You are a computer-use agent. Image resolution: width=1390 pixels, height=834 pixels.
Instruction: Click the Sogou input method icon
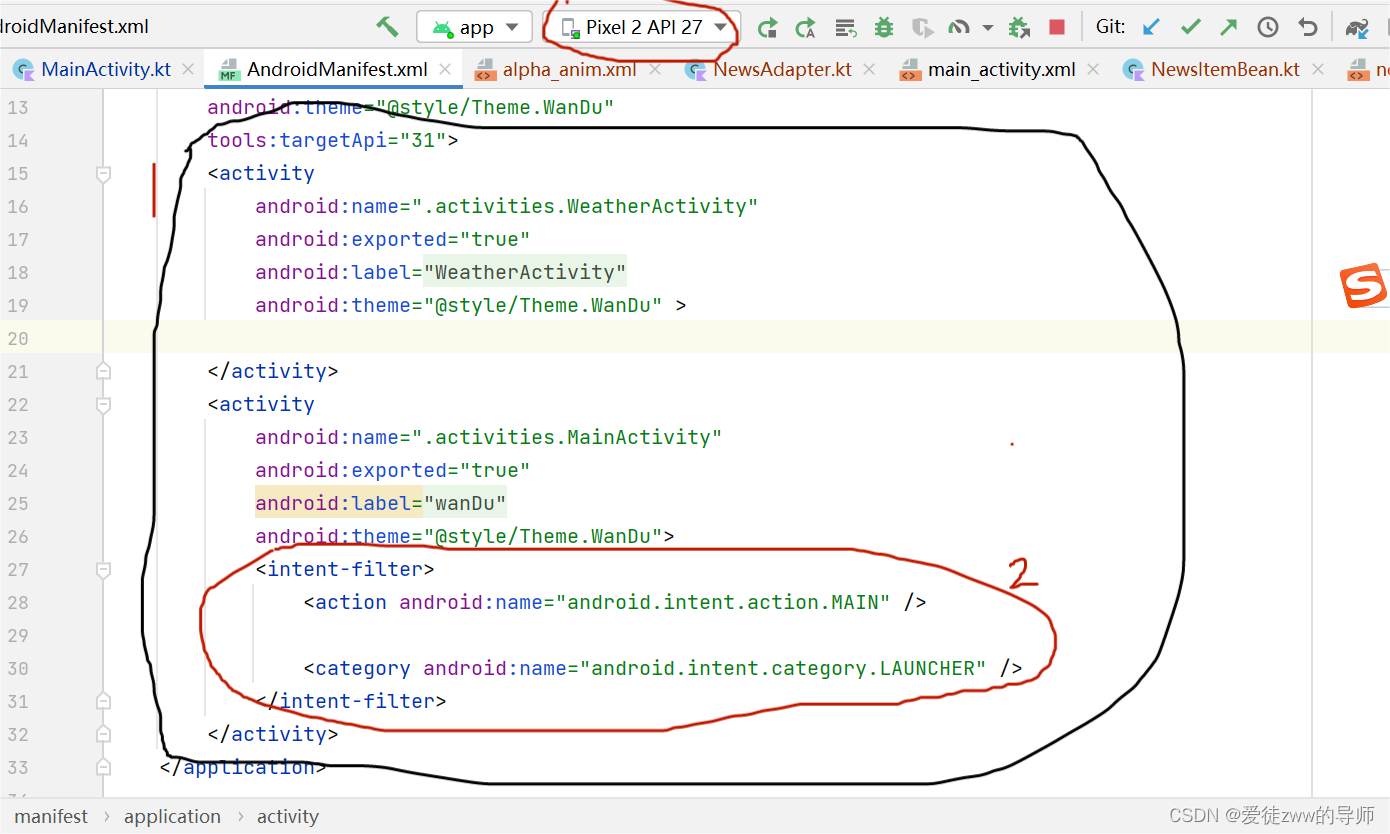[x=1364, y=286]
